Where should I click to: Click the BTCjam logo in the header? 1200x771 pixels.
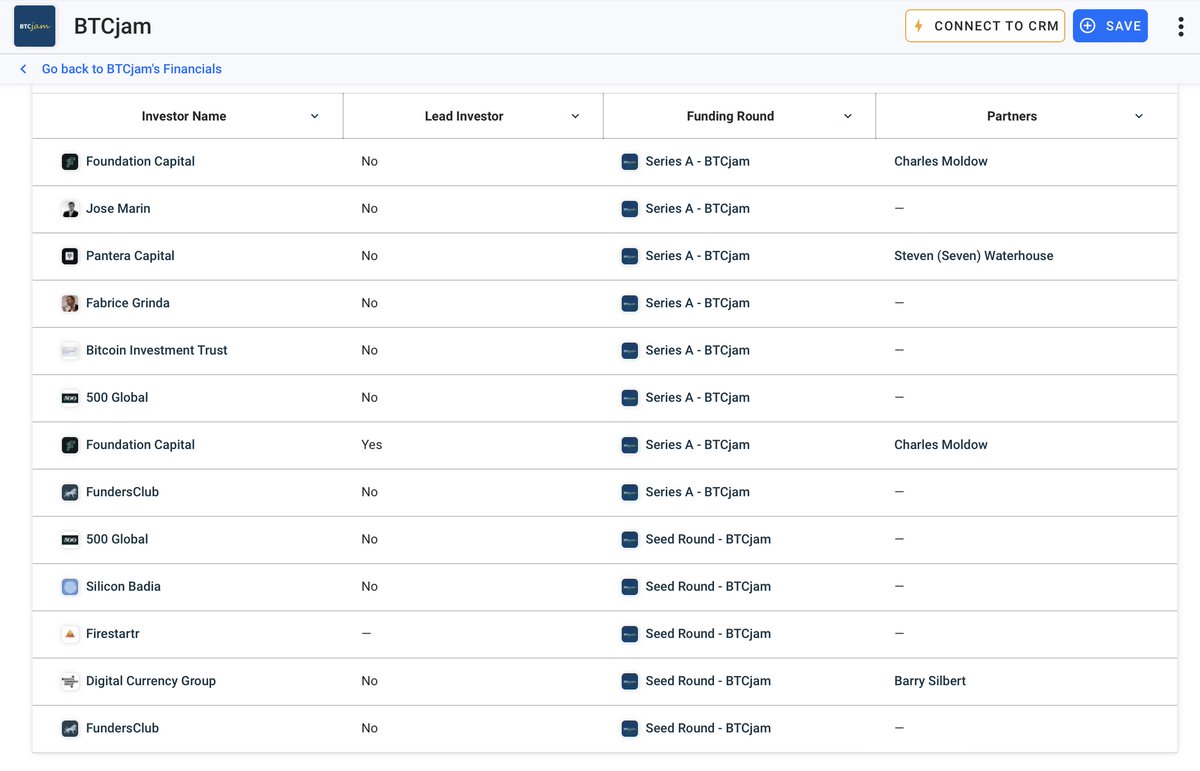pyautogui.click(x=35, y=26)
